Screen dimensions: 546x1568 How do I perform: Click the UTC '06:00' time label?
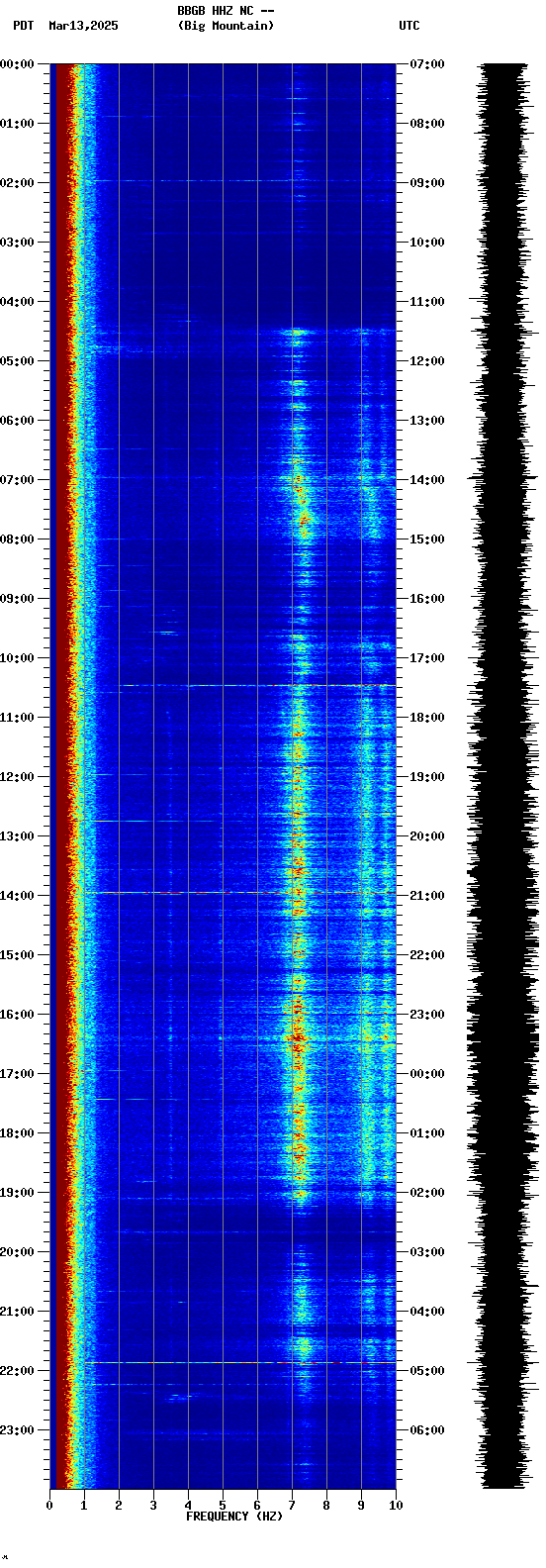coord(427,1430)
